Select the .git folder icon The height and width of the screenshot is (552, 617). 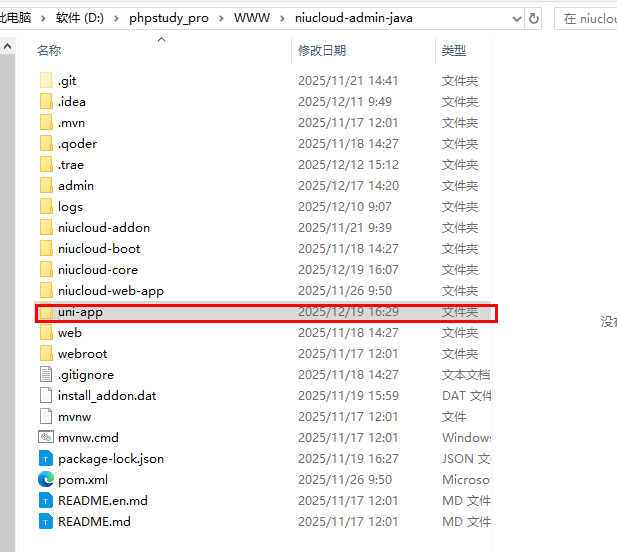pyautogui.click(x=45, y=81)
